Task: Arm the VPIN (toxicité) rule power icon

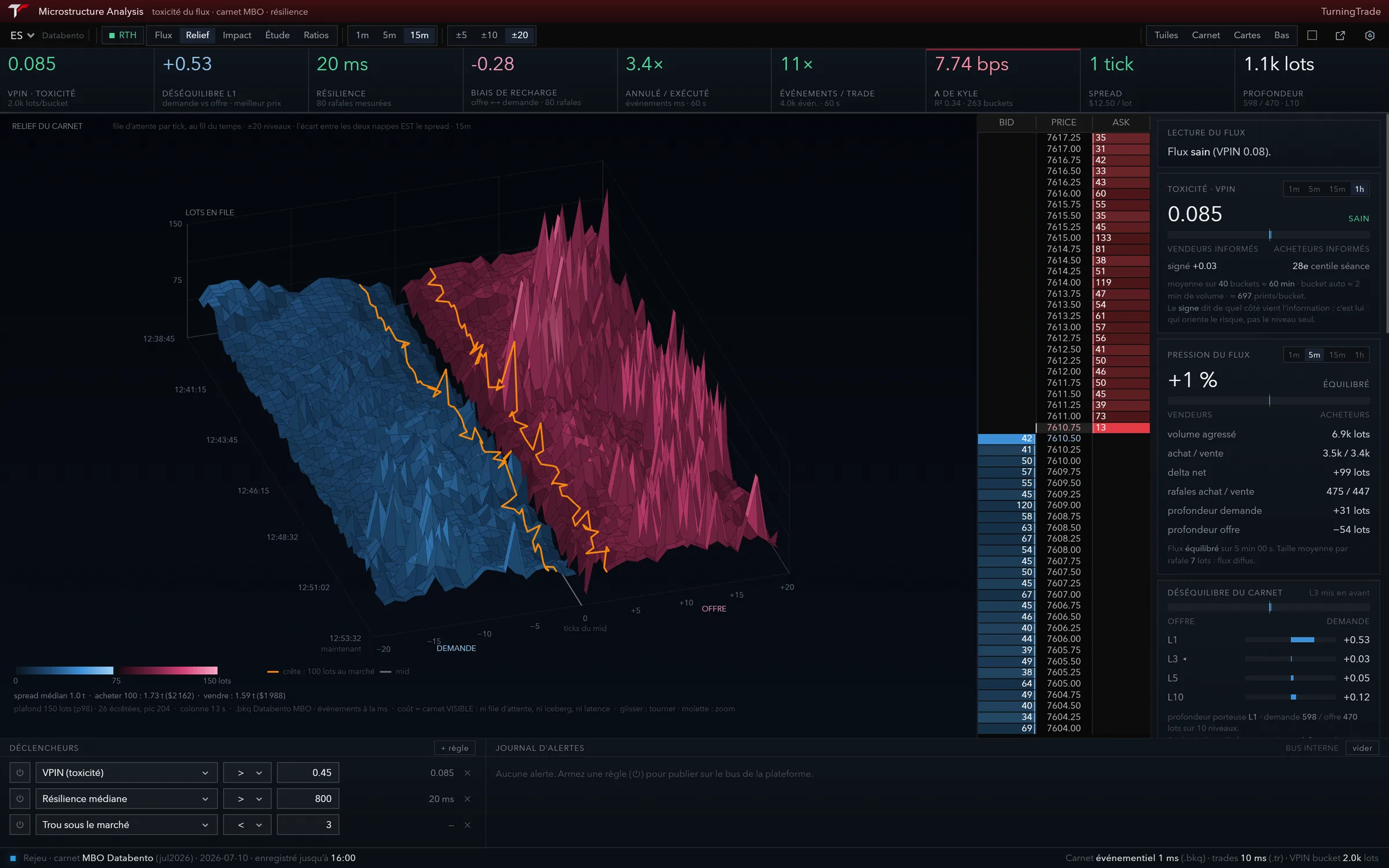Action: point(20,773)
